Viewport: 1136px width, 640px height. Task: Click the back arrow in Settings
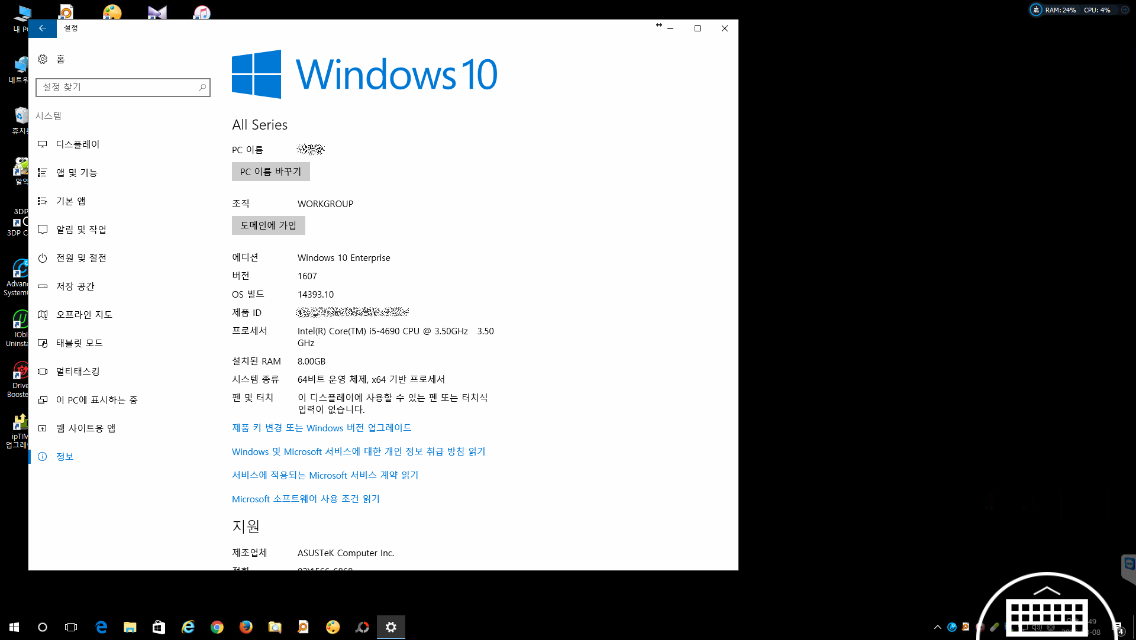pyautogui.click(x=42, y=29)
